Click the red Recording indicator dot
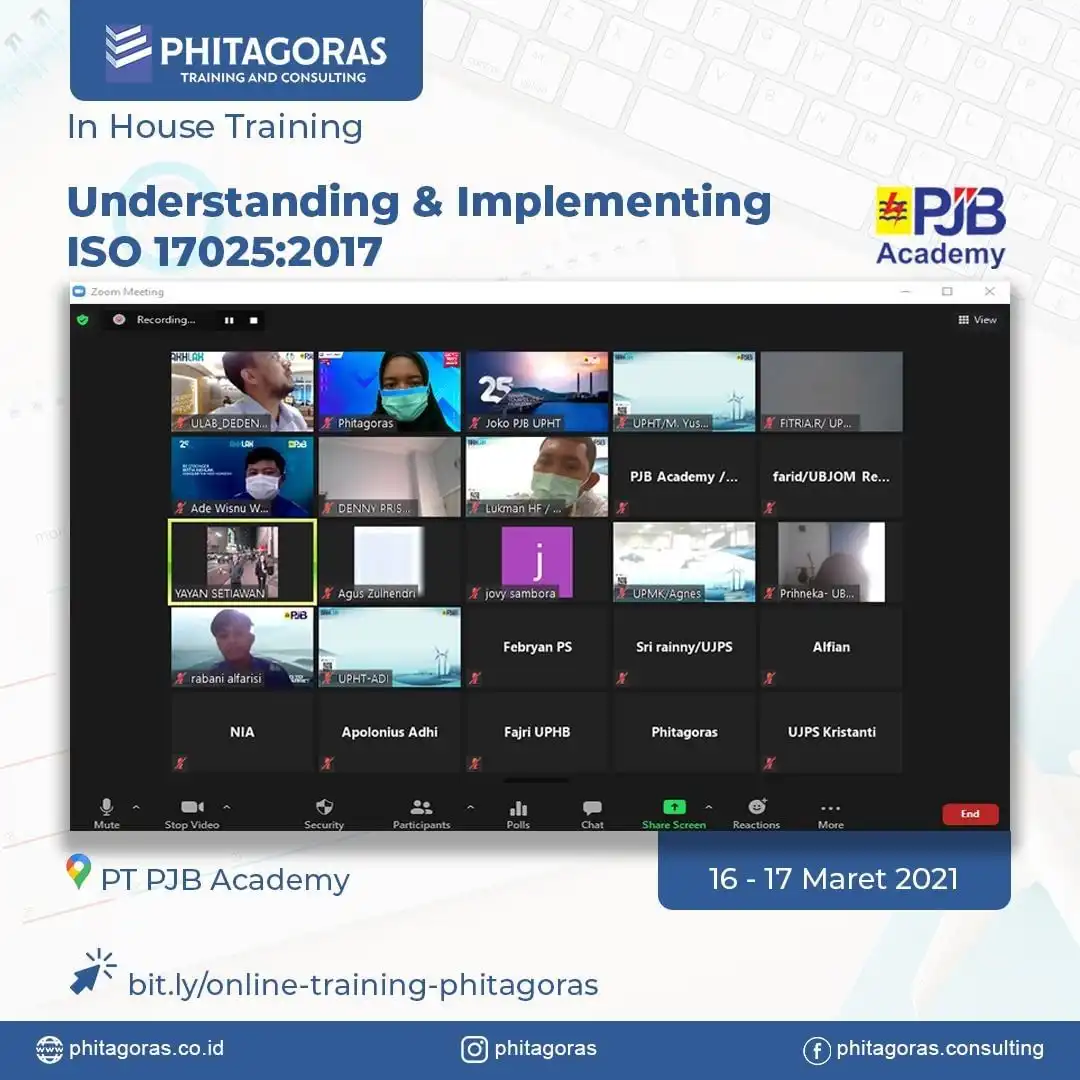Image resolution: width=1080 pixels, height=1080 pixels. tap(119, 320)
